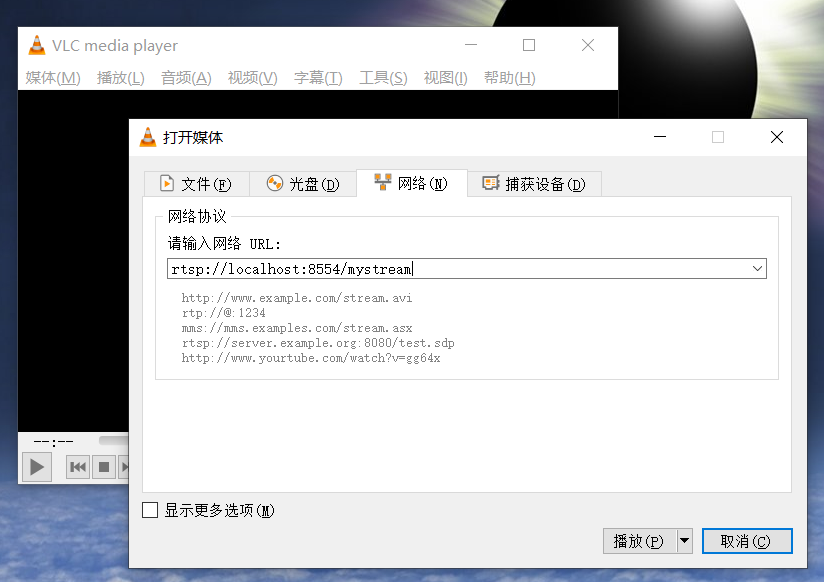
Task: Click example text http://www.yourtube.com/watch?v=gg64x
Action: point(311,359)
